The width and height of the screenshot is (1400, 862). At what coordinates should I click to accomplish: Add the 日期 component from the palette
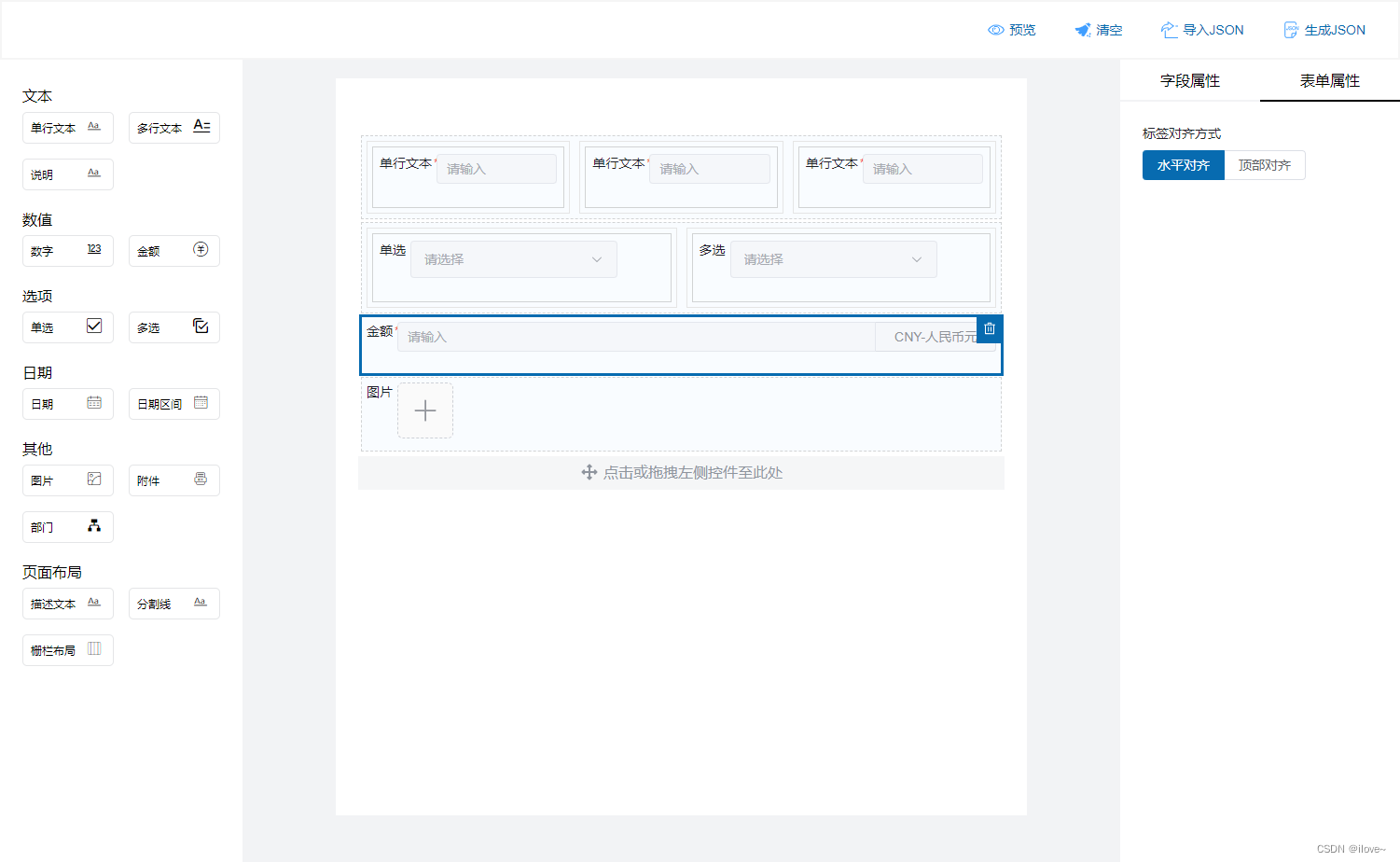68,404
